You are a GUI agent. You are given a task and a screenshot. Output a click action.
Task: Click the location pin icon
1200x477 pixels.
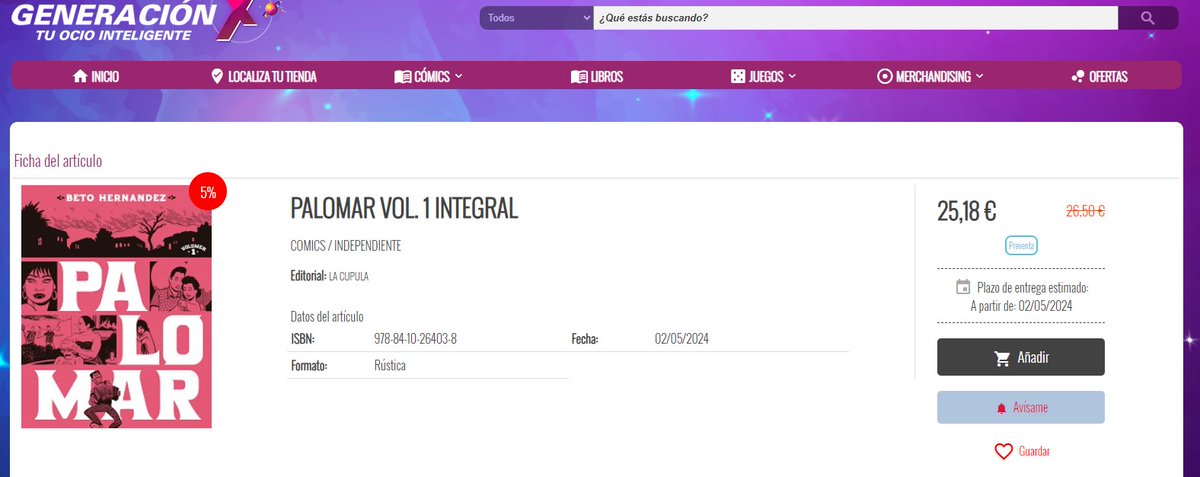click(217, 76)
